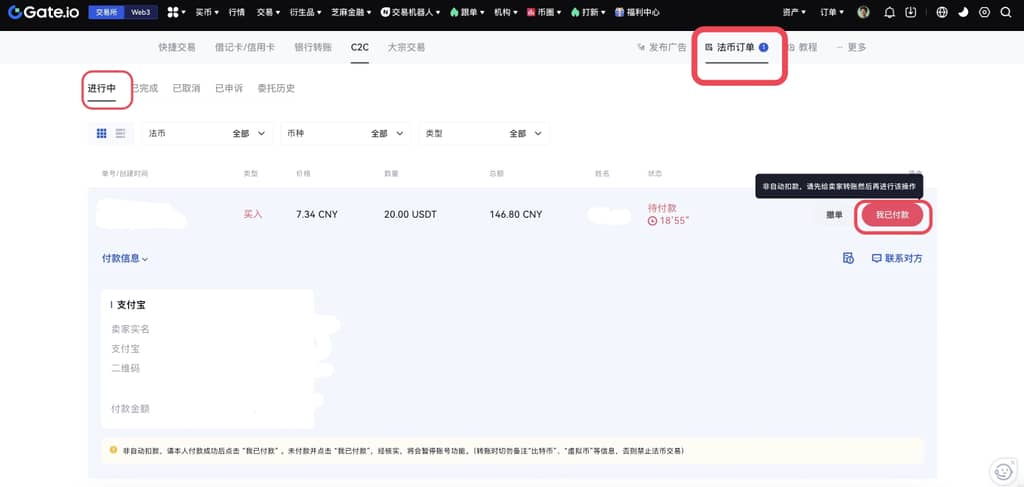
Task: Collapse the 付款信息 section
Action: (125, 258)
